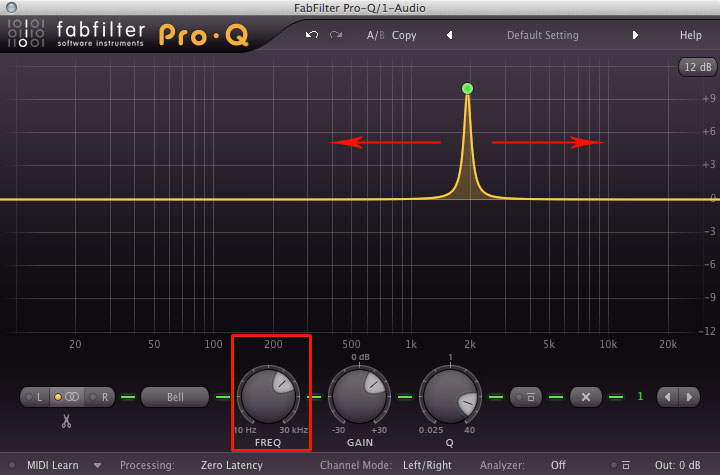
Task: Click the band bypass icon beside Q knob
Action: 530,397
